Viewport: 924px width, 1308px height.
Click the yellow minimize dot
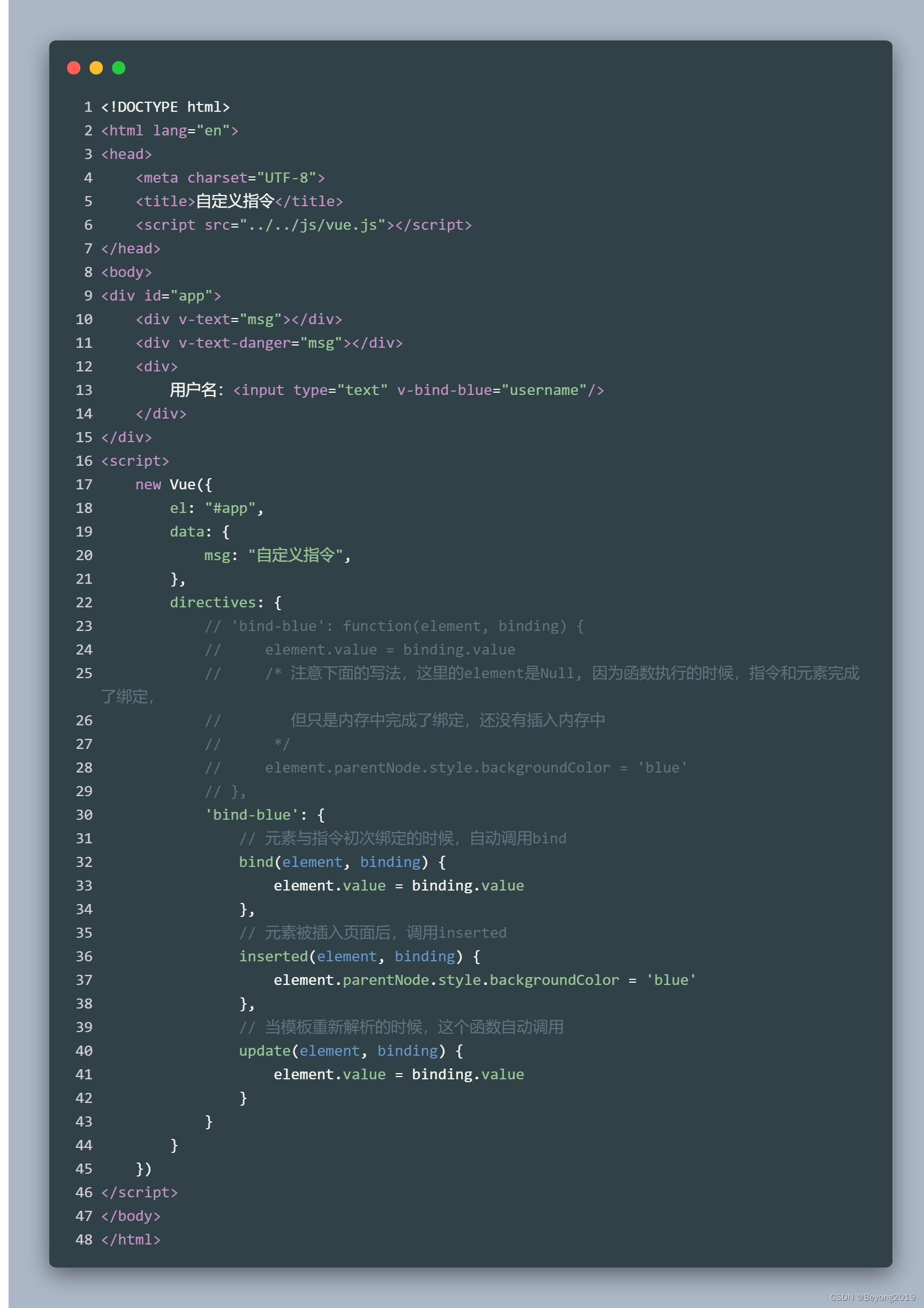pyautogui.click(x=96, y=68)
